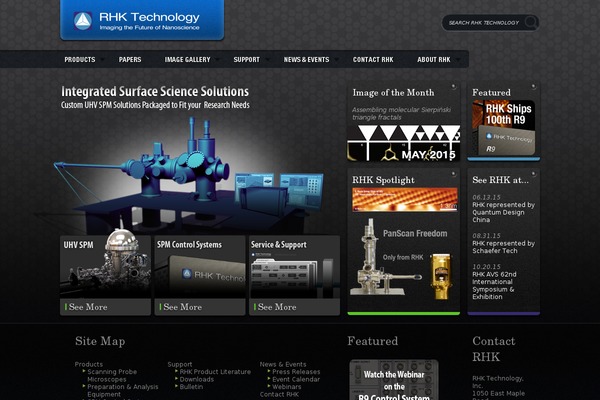
Task: Expand the About RHK dropdown arrow
Action: [458, 60]
